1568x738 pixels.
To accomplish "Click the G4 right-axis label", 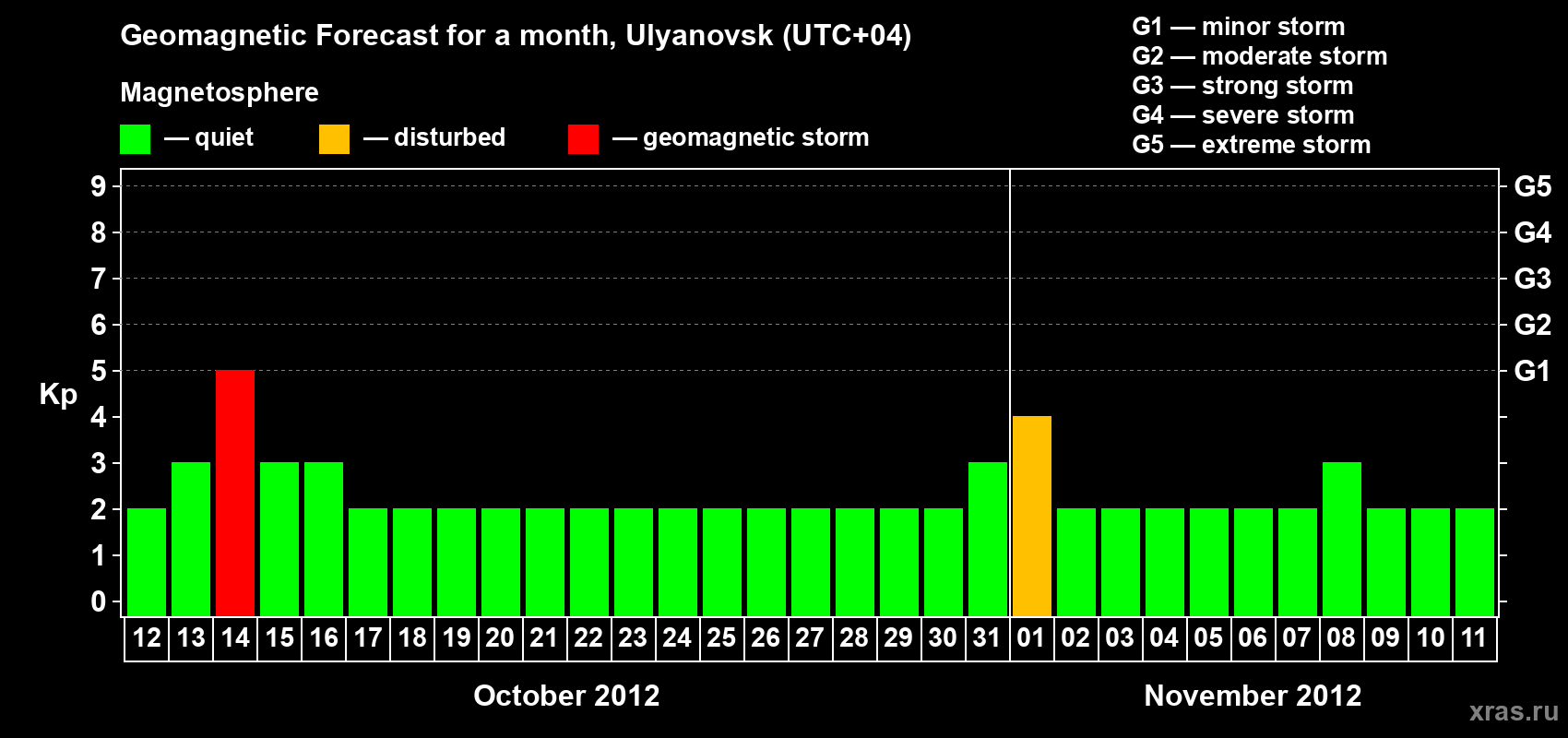I will (x=1532, y=232).
